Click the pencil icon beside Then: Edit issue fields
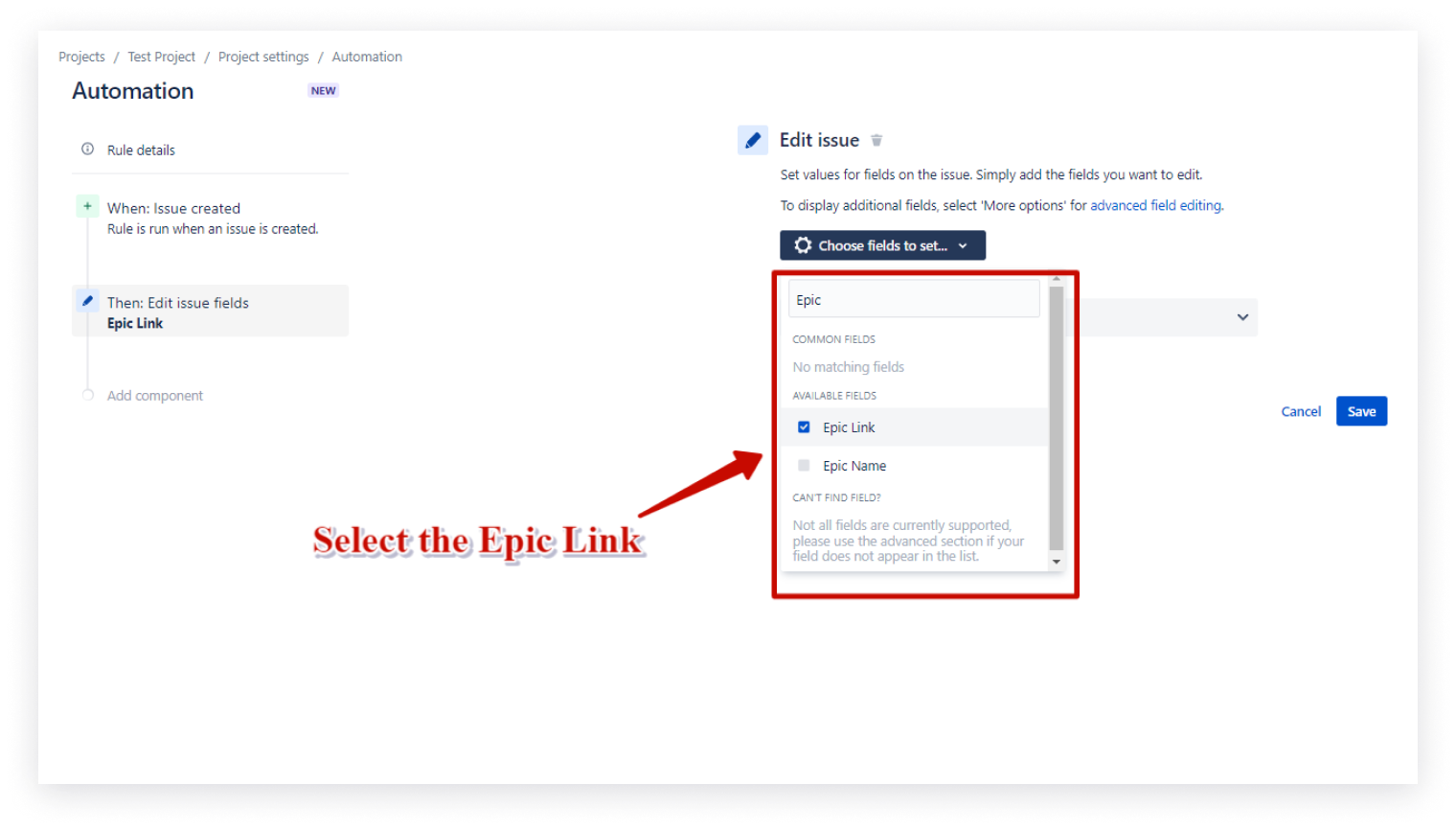 coord(87,301)
